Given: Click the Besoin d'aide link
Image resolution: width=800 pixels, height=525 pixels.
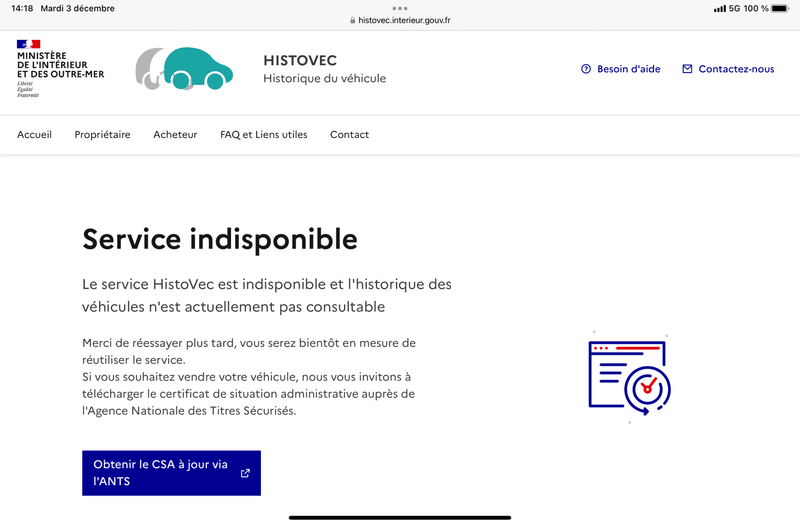Looking at the screenshot, I should coord(621,69).
